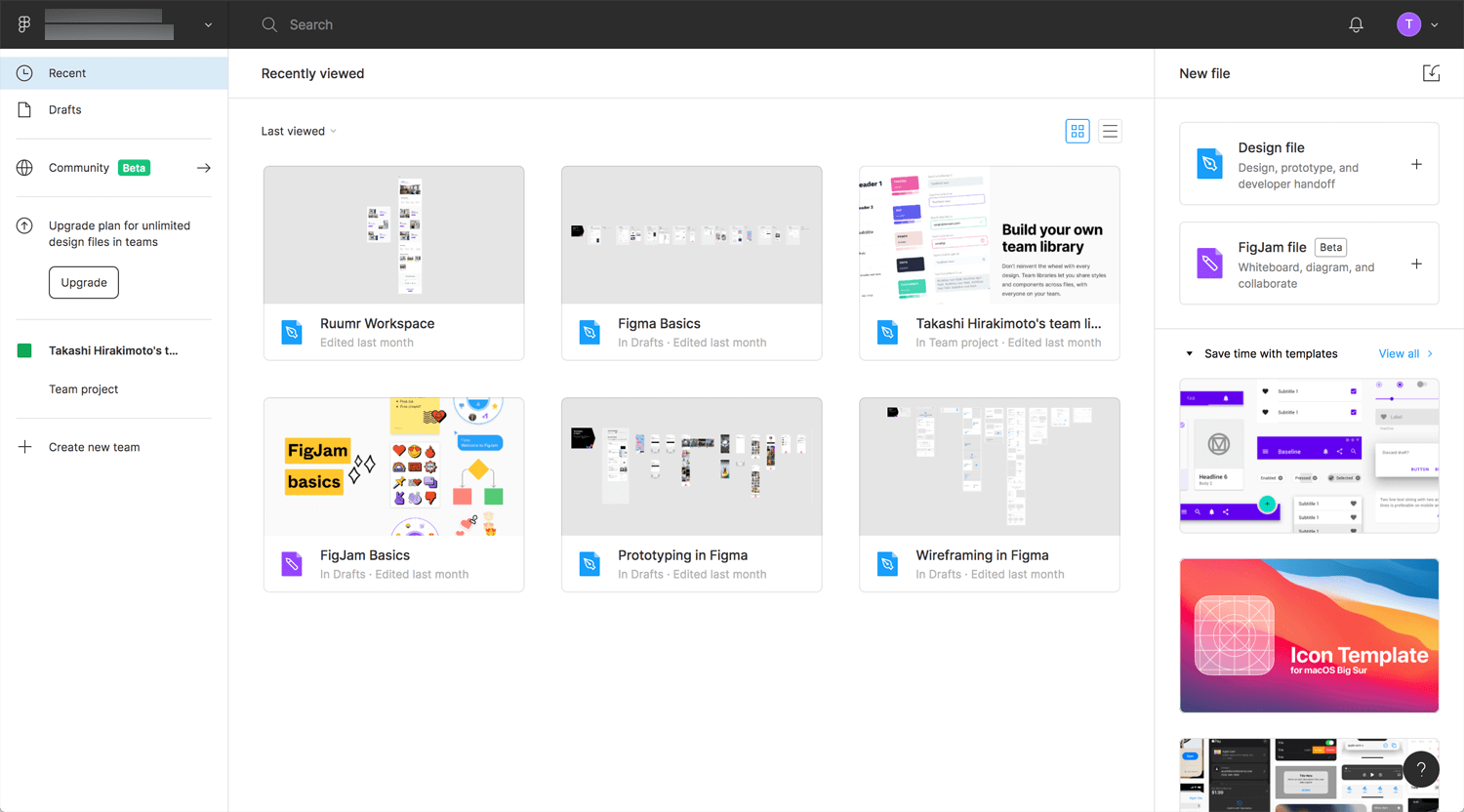Open the Prototyping in Figma thumbnail
The width and height of the screenshot is (1464, 812).
pos(691,467)
